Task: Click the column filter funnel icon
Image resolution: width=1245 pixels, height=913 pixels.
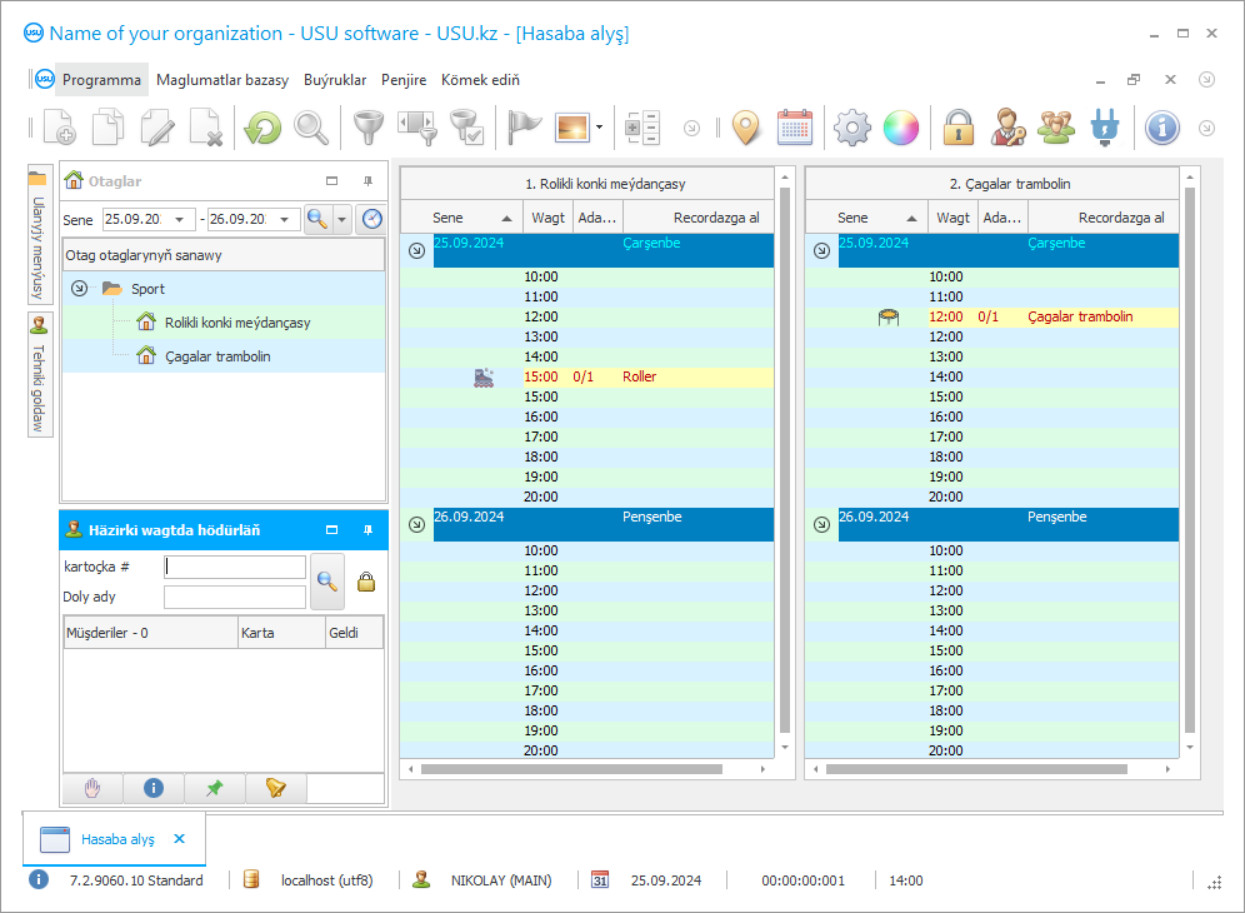Action: coord(417,128)
